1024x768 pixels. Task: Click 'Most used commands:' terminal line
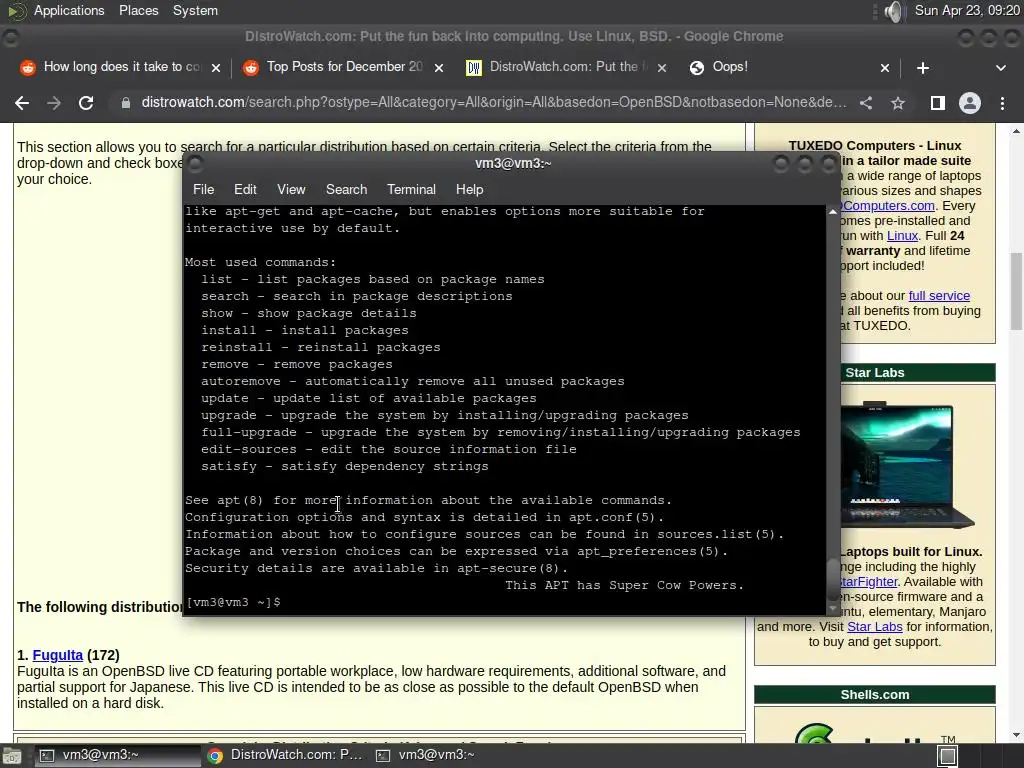click(x=260, y=263)
